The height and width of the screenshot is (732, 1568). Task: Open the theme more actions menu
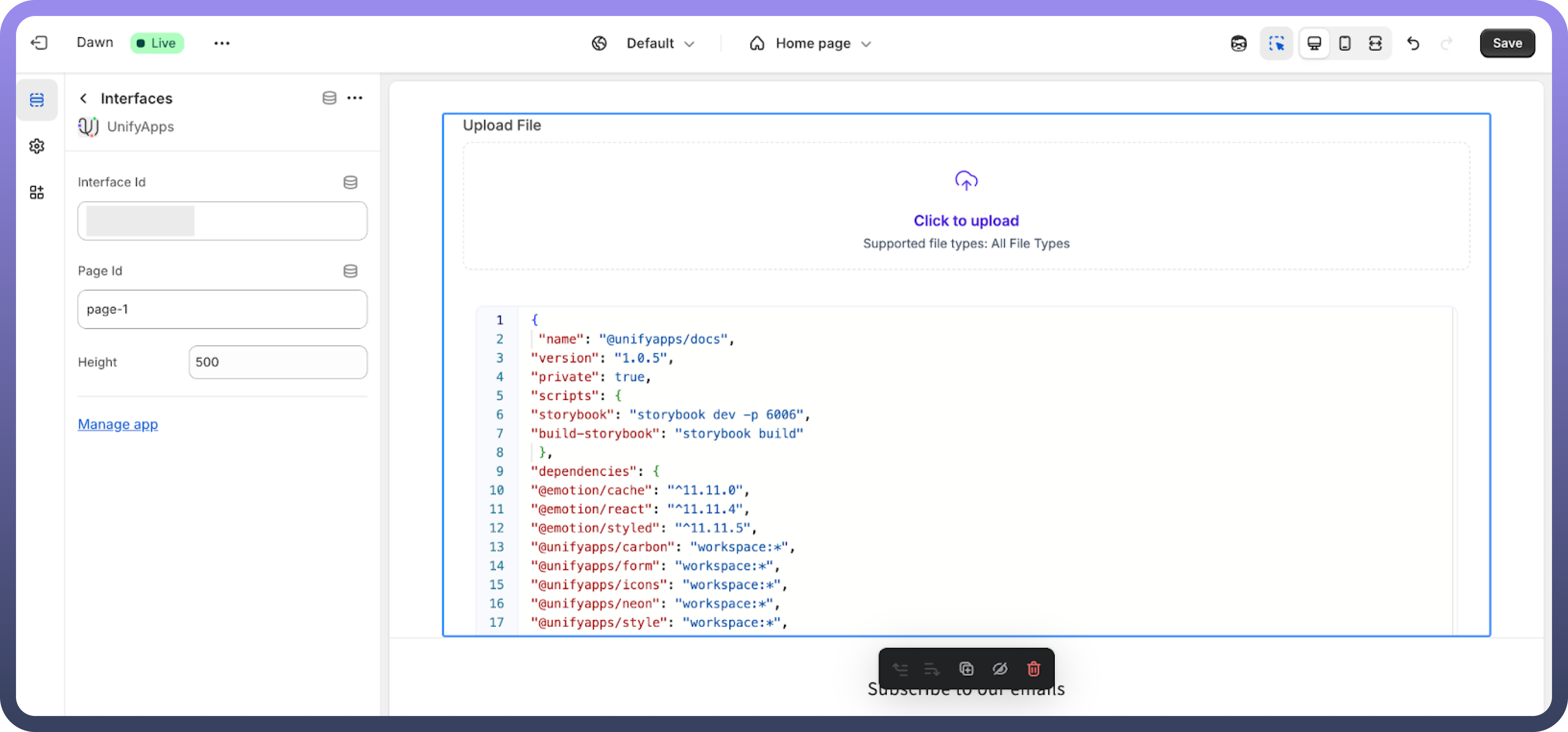tap(222, 43)
